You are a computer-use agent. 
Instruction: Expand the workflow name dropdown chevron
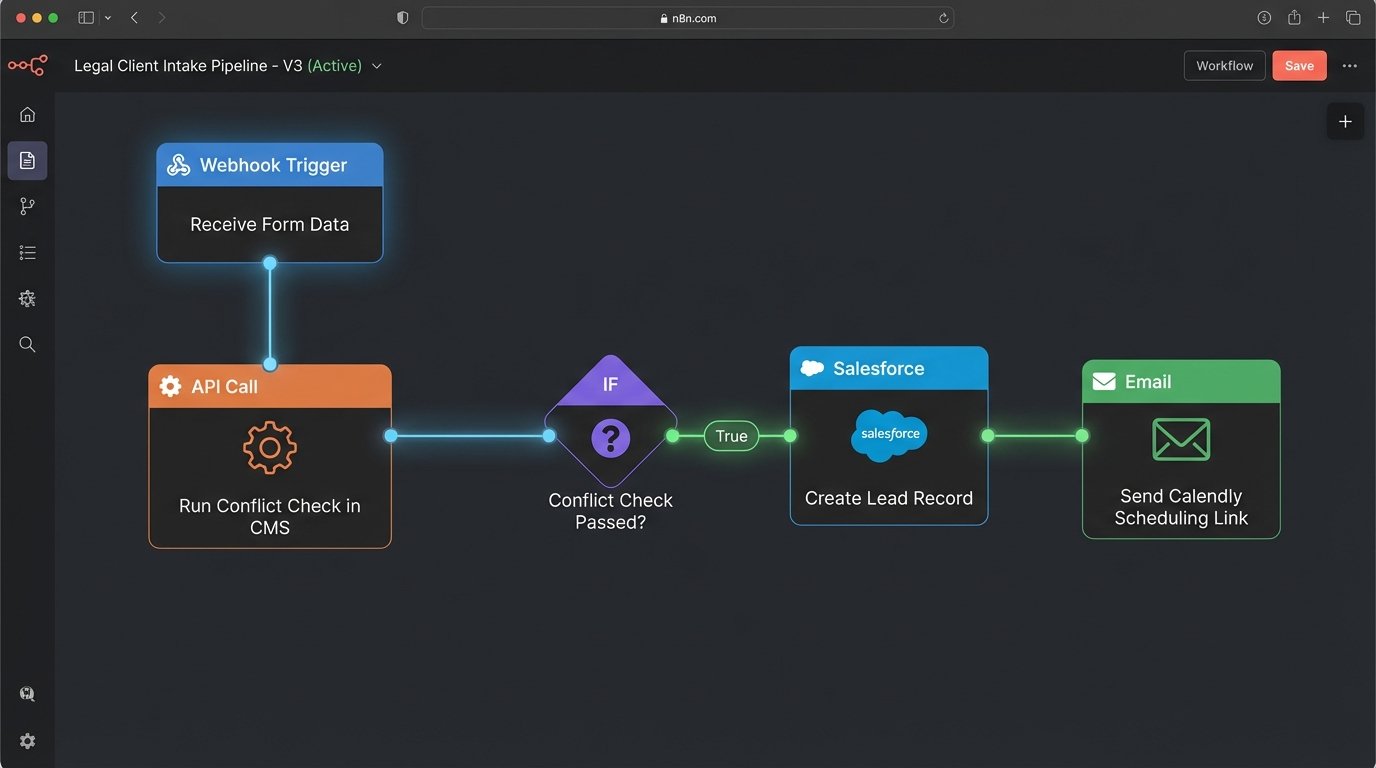(x=377, y=65)
